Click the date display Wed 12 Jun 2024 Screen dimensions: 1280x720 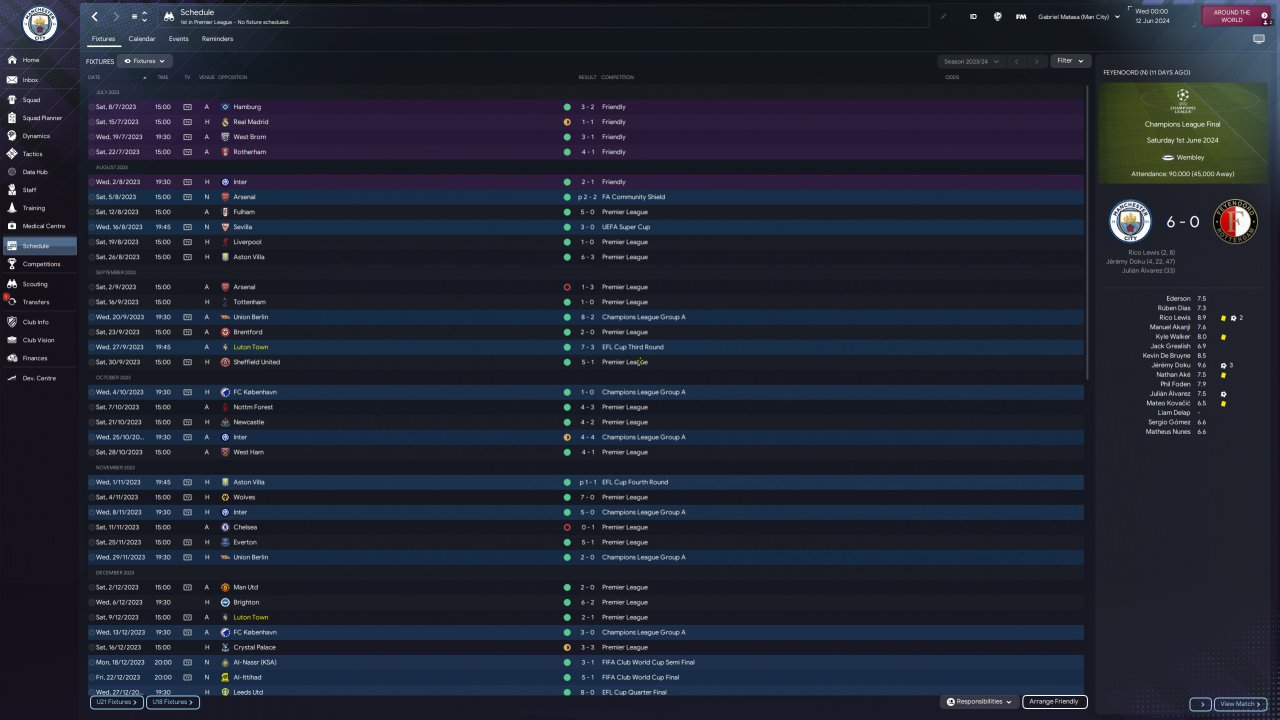(1154, 16)
